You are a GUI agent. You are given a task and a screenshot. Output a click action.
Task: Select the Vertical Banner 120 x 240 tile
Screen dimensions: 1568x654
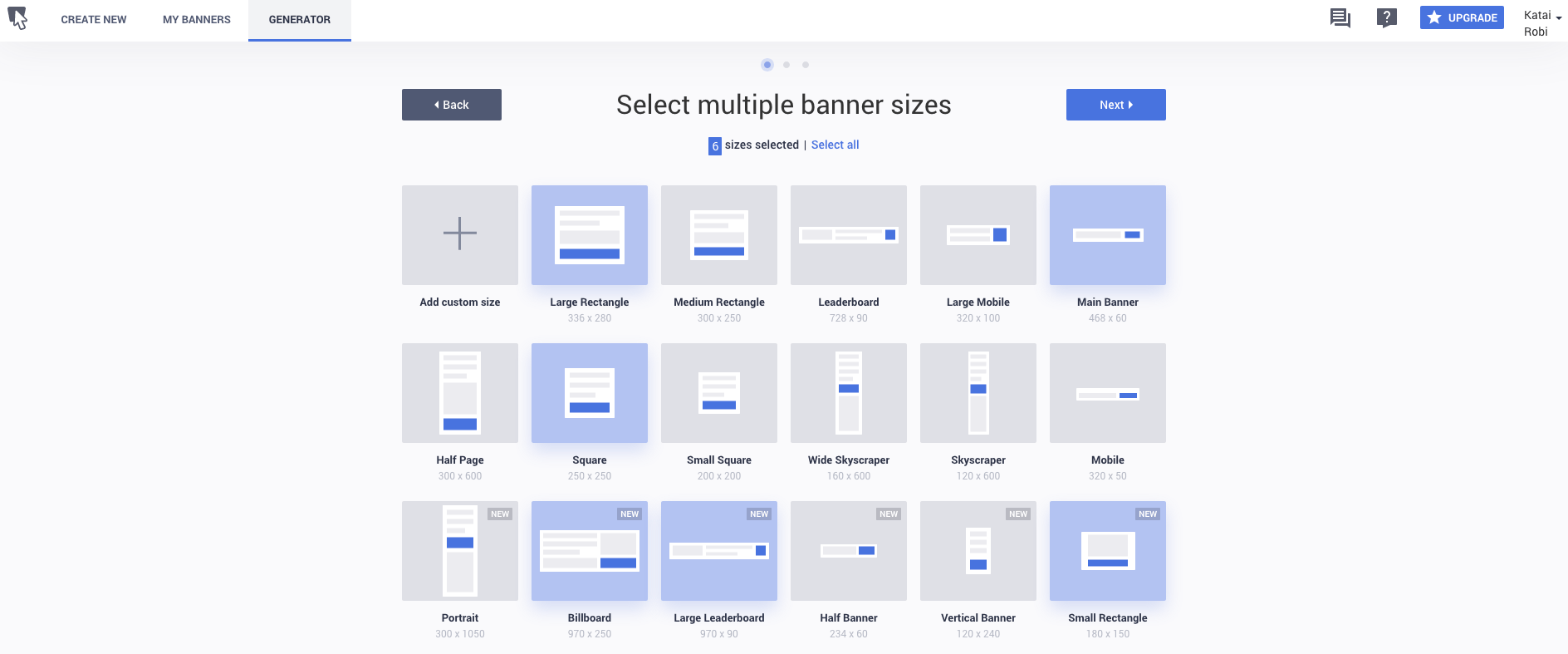pyautogui.click(x=978, y=551)
